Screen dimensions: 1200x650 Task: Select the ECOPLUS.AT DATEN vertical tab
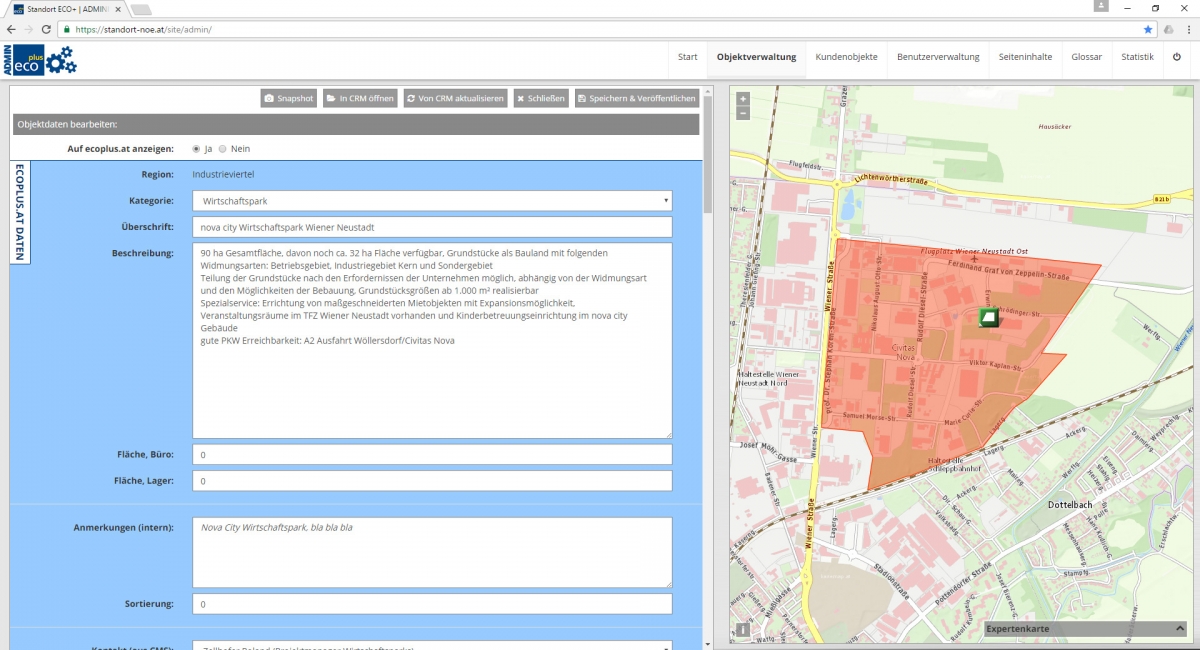click(x=20, y=213)
